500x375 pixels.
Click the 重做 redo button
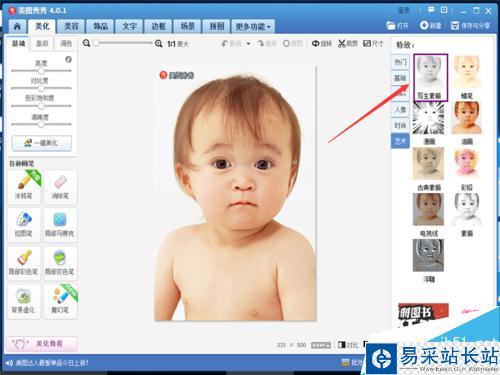[x=267, y=44]
